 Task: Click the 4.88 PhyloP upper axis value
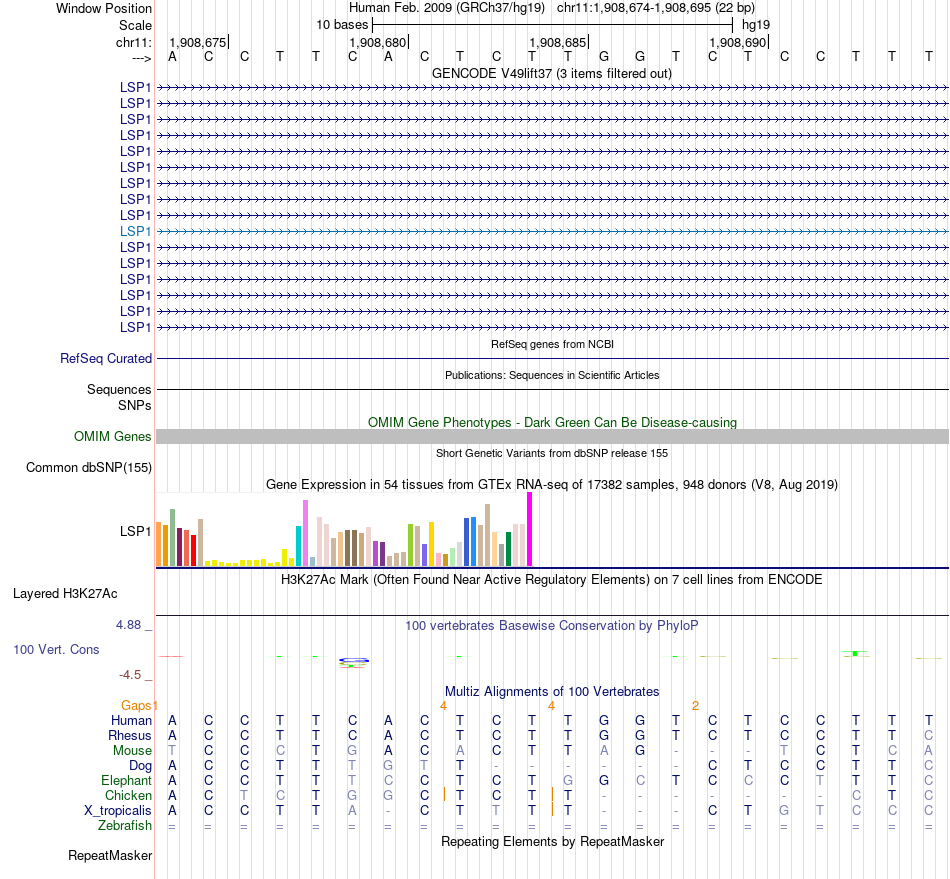coord(128,625)
